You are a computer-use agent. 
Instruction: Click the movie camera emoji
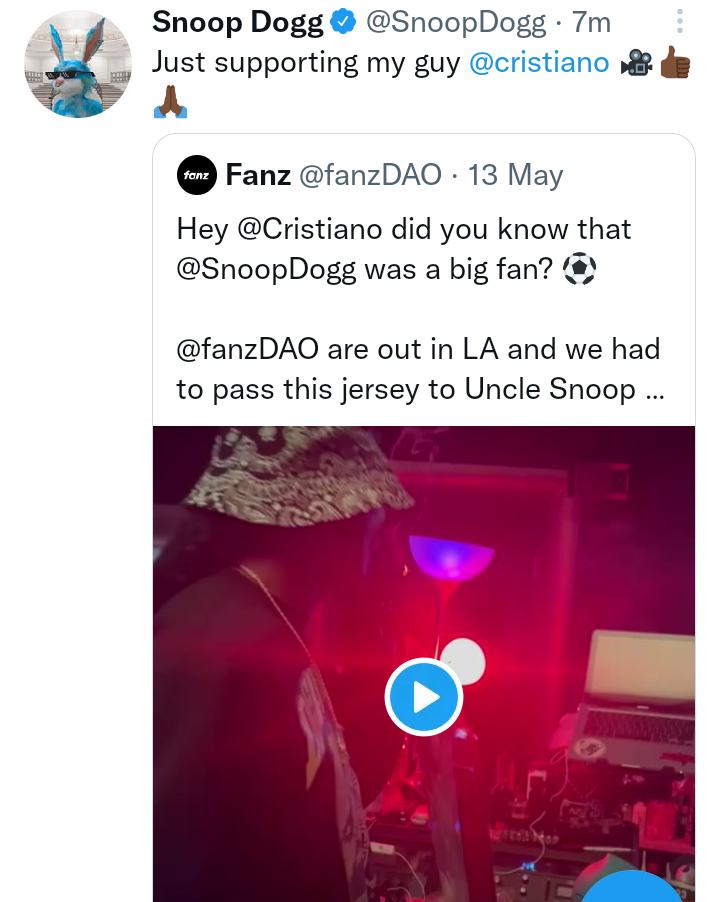[636, 63]
